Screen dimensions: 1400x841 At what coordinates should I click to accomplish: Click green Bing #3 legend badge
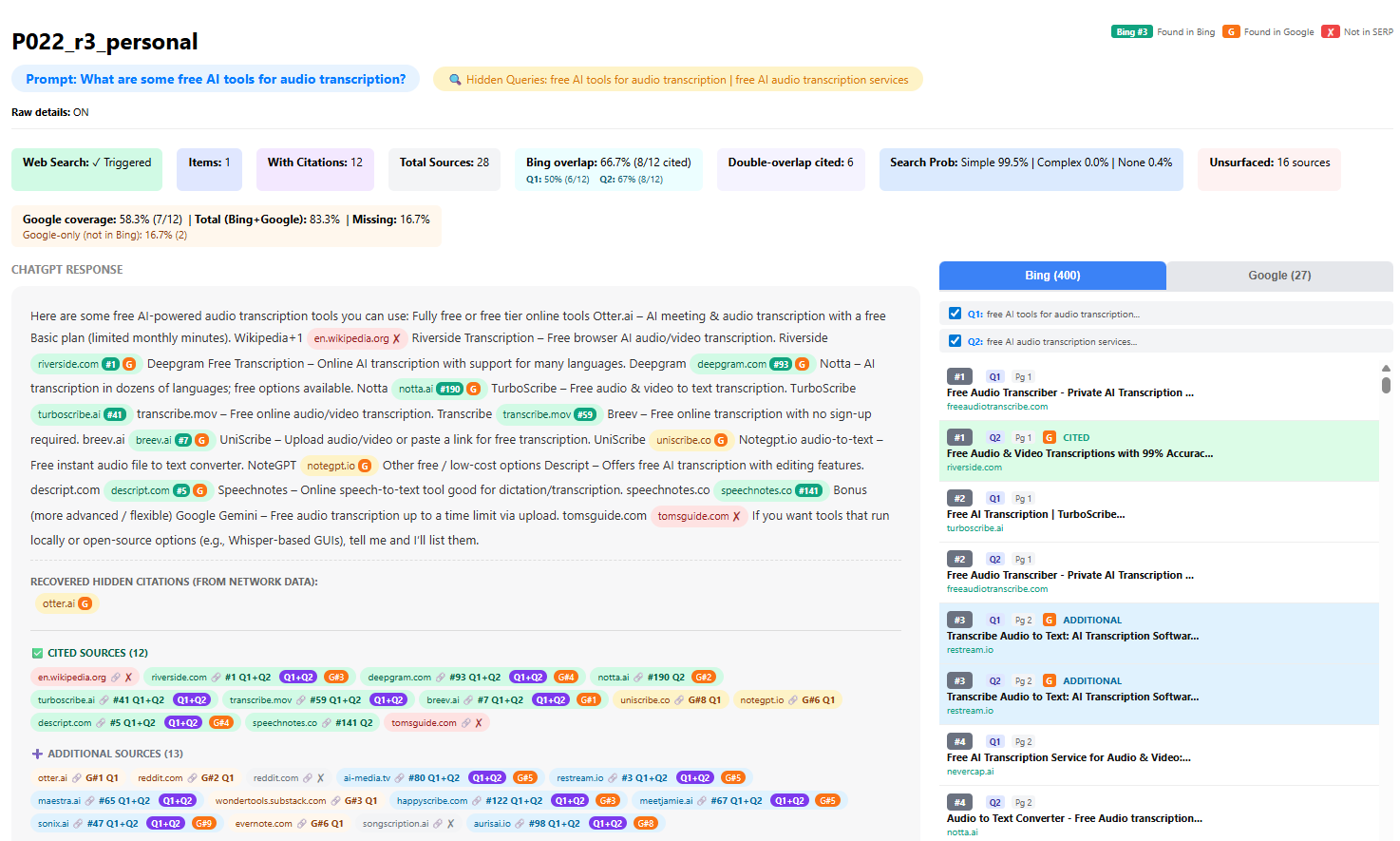point(1131,31)
